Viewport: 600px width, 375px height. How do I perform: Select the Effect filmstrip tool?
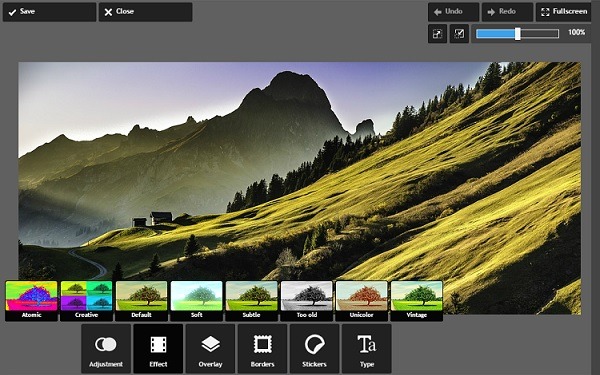click(158, 349)
